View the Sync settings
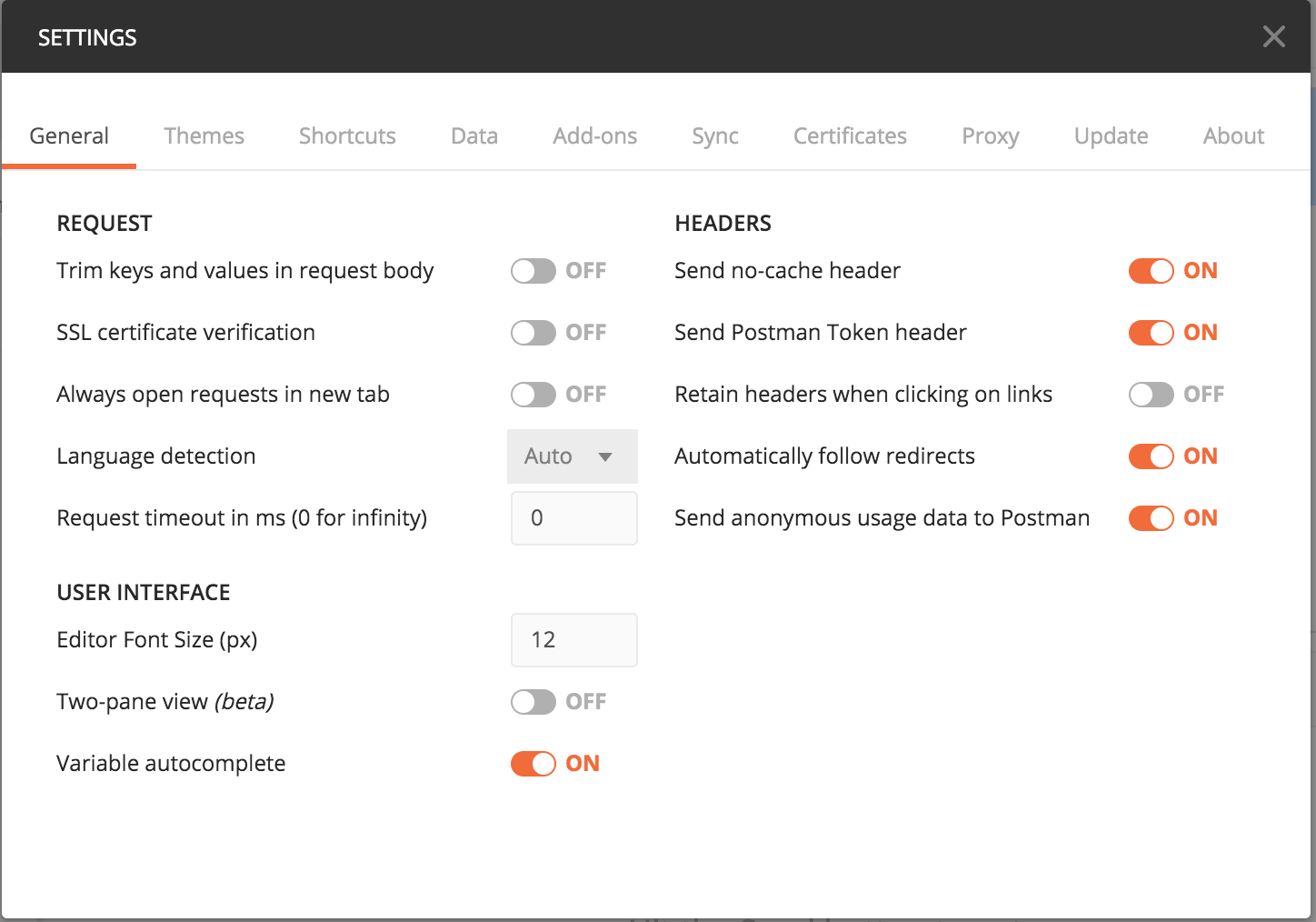Viewport: 1316px width, 922px height. tap(714, 135)
